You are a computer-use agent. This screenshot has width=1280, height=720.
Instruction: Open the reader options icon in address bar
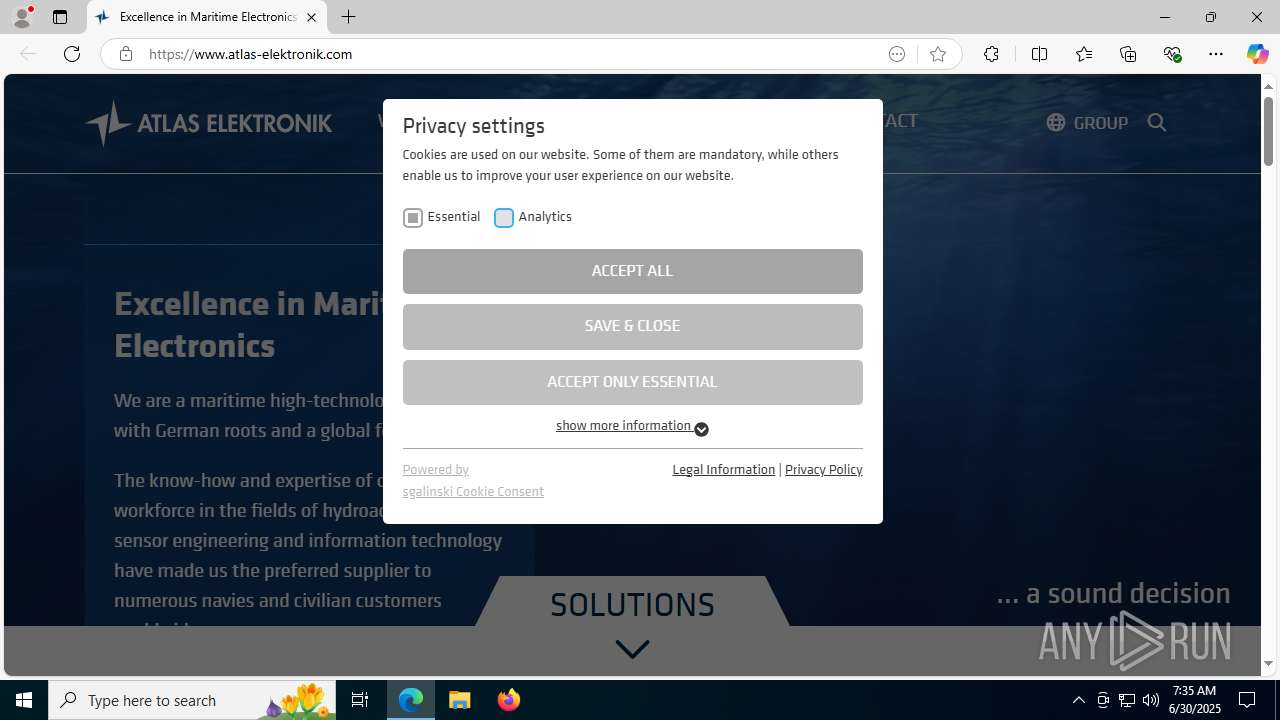pos(897,54)
